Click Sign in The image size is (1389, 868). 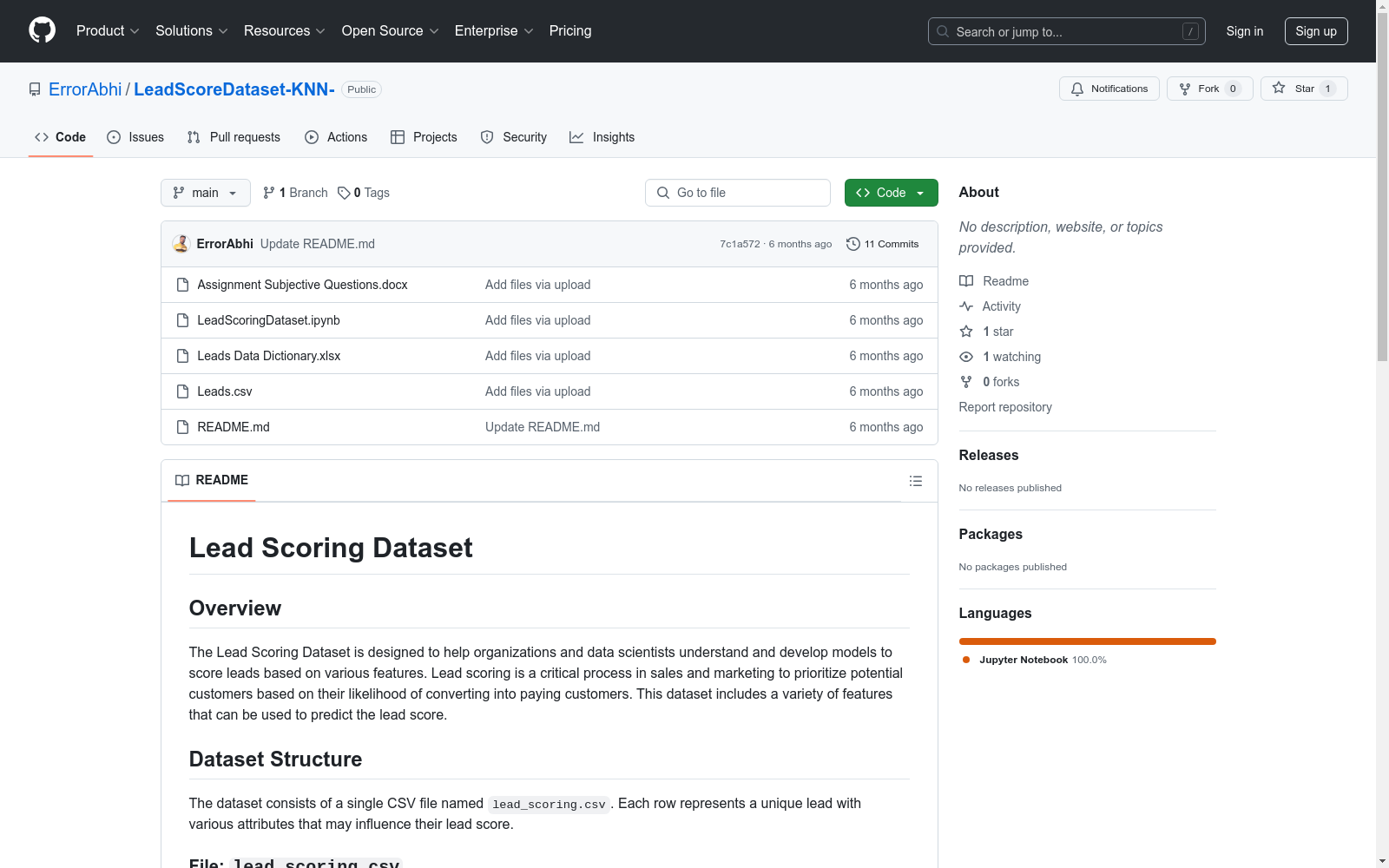click(1244, 31)
